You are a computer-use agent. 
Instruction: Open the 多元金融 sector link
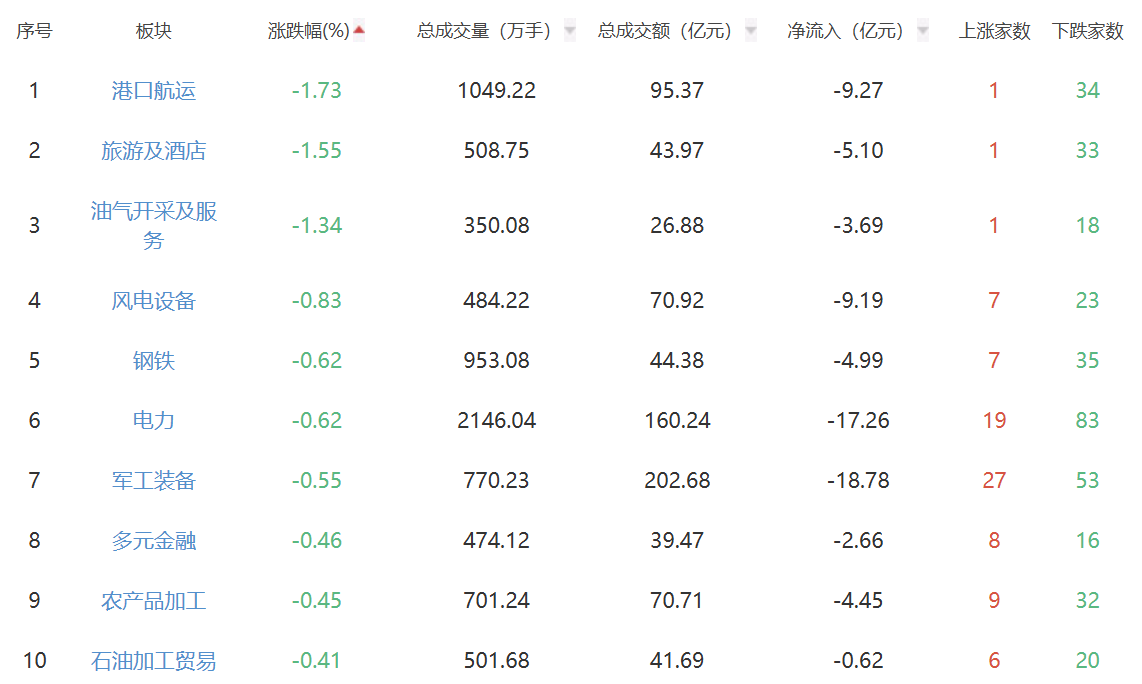point(154,540)
